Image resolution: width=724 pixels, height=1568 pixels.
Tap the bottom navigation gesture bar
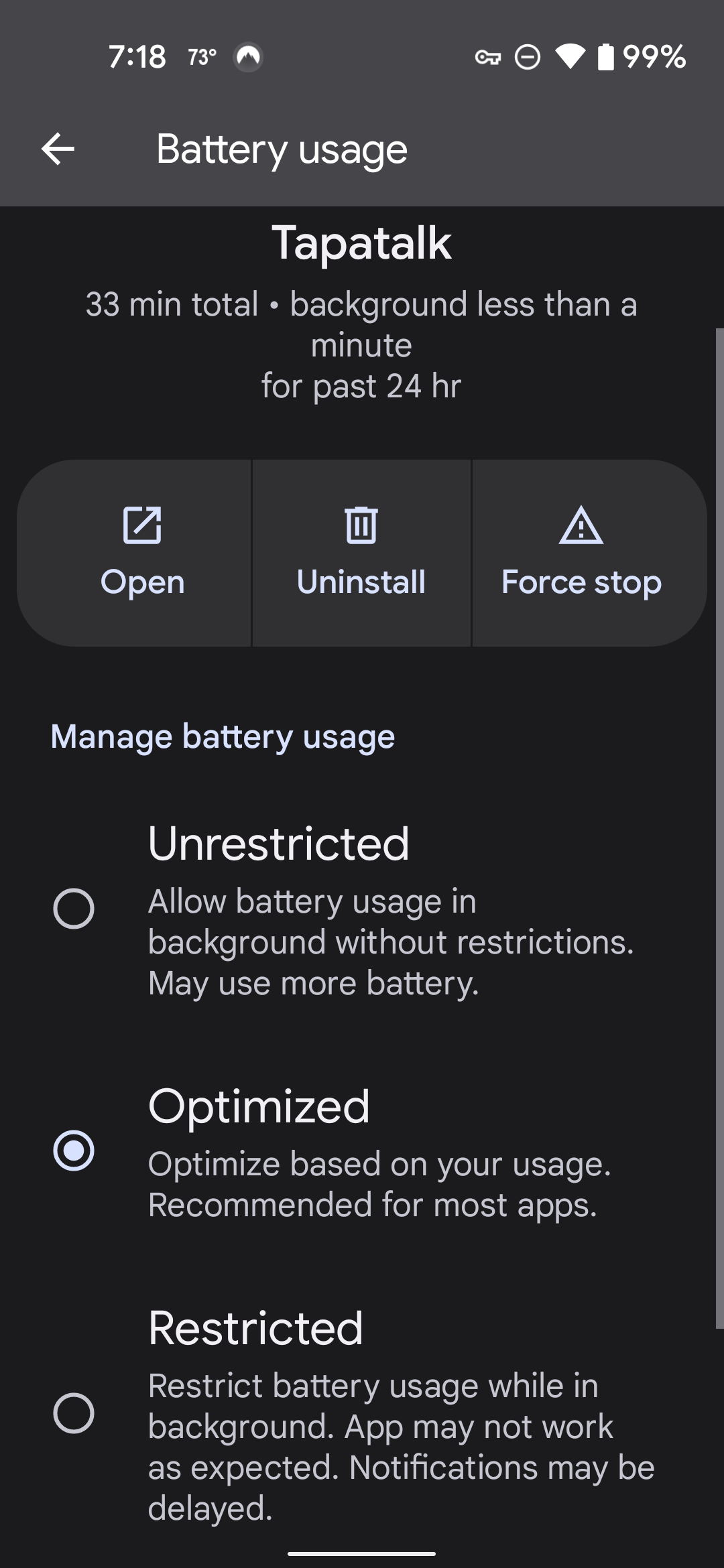pos(362,1553)
